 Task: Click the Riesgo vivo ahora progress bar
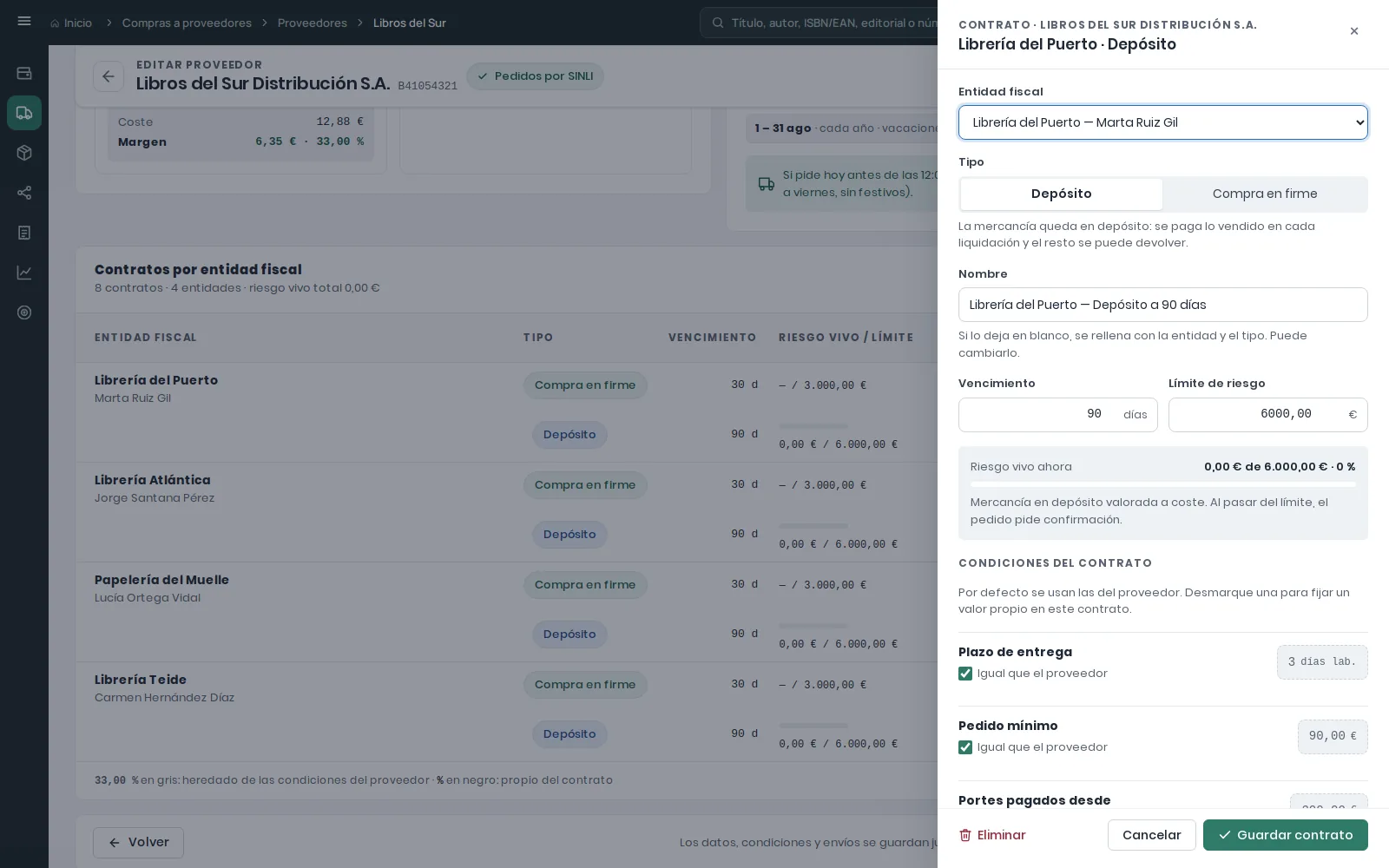[x=1163, y=484]
